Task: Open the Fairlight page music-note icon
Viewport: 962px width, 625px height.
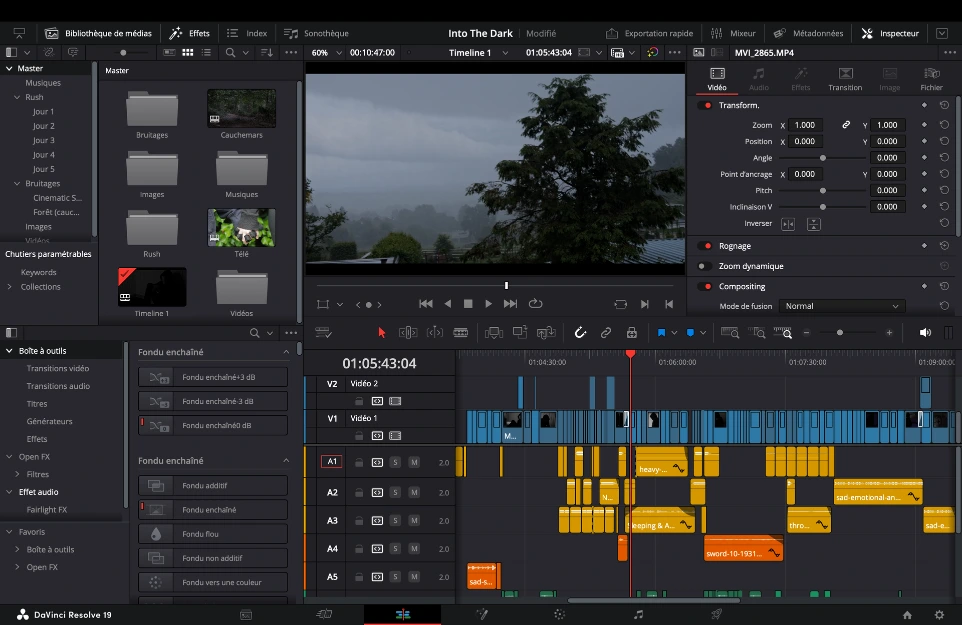Action: click(x=638, y=615)
